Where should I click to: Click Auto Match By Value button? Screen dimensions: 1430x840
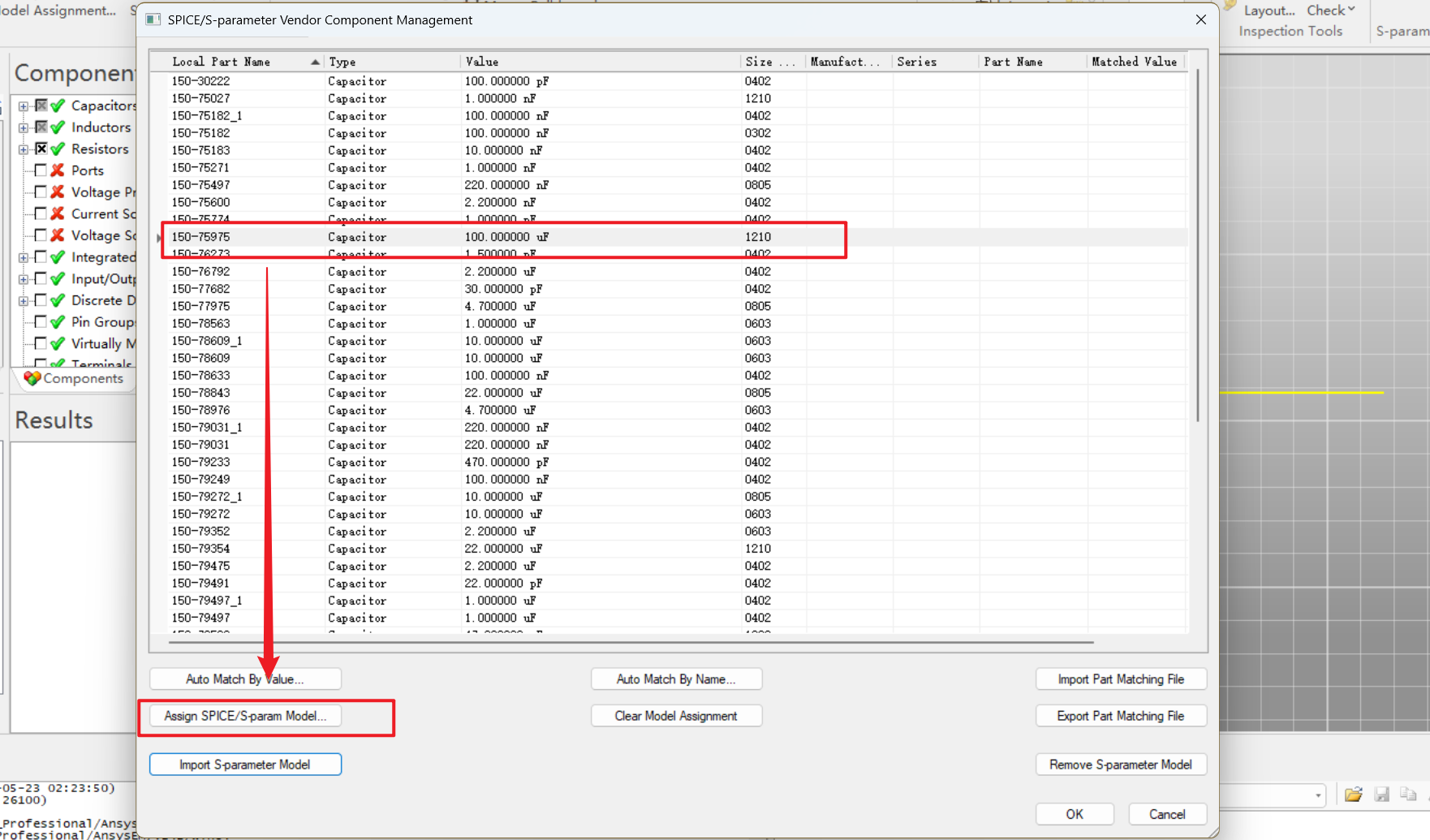click(x=245, y=679)
